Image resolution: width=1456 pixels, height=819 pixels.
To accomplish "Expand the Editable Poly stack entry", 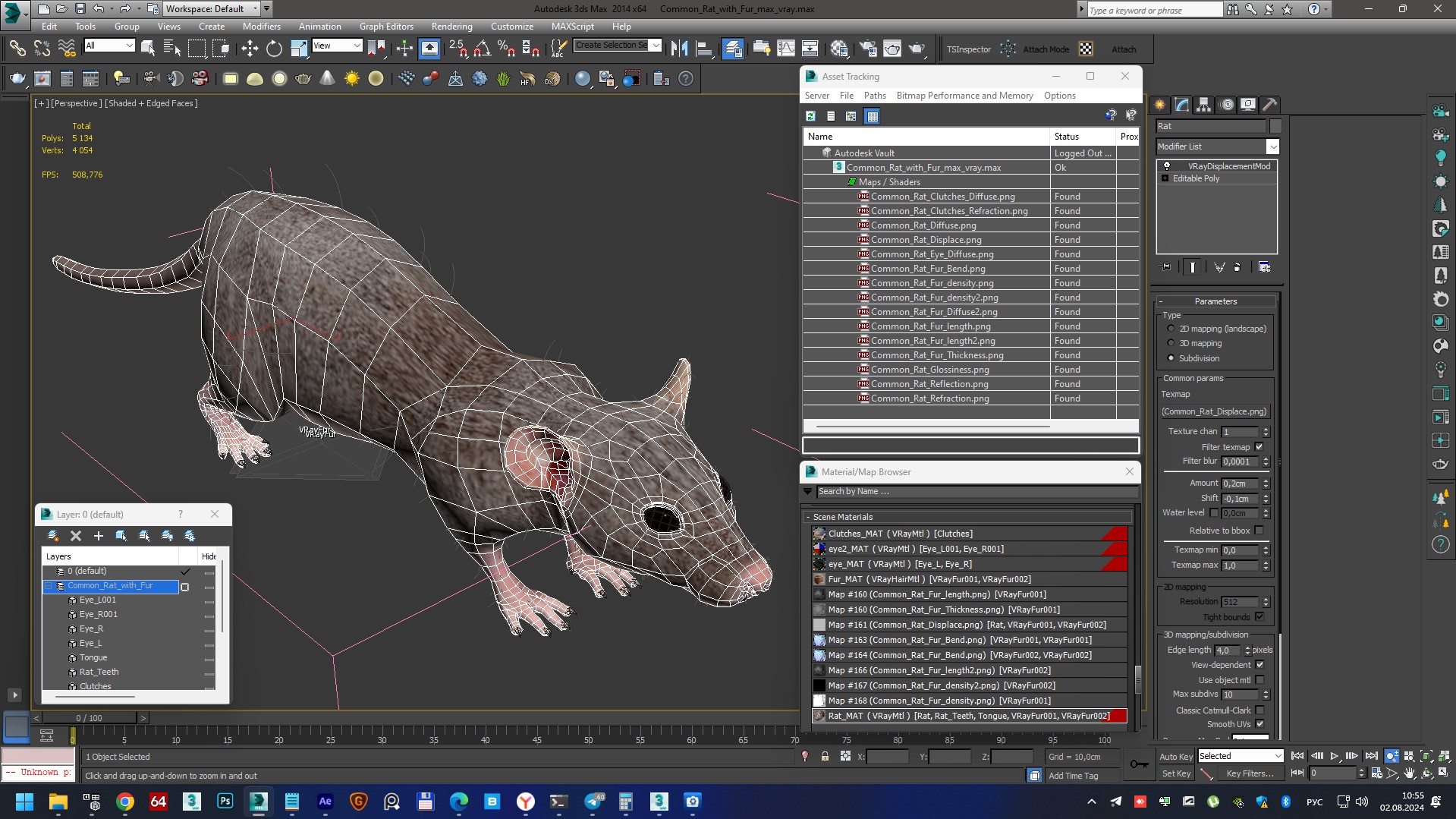I will (1165, 178).
